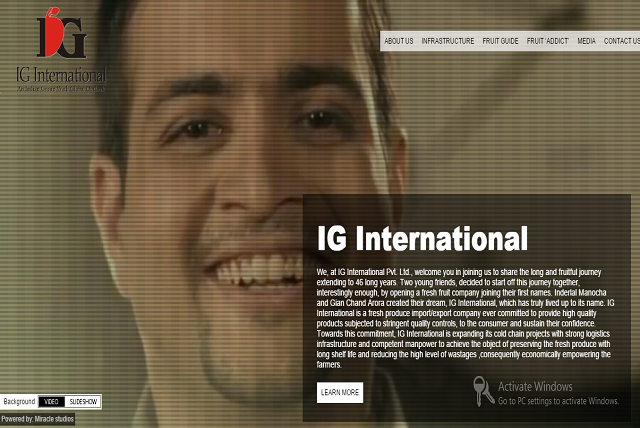
Task: Click the 'Background' label text
Action: pos(19,401)
